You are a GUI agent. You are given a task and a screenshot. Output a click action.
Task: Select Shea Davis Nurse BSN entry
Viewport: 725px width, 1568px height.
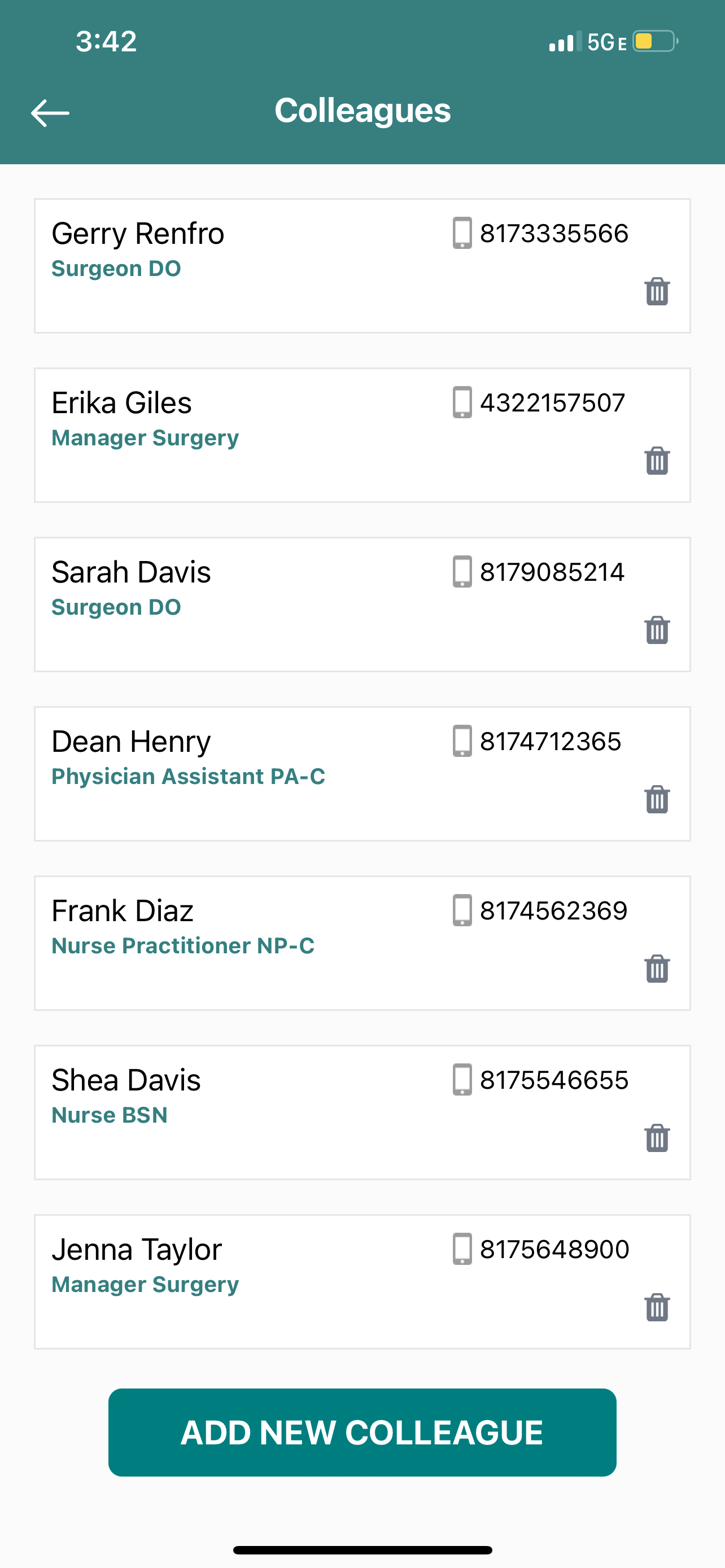pos(362,1112)
